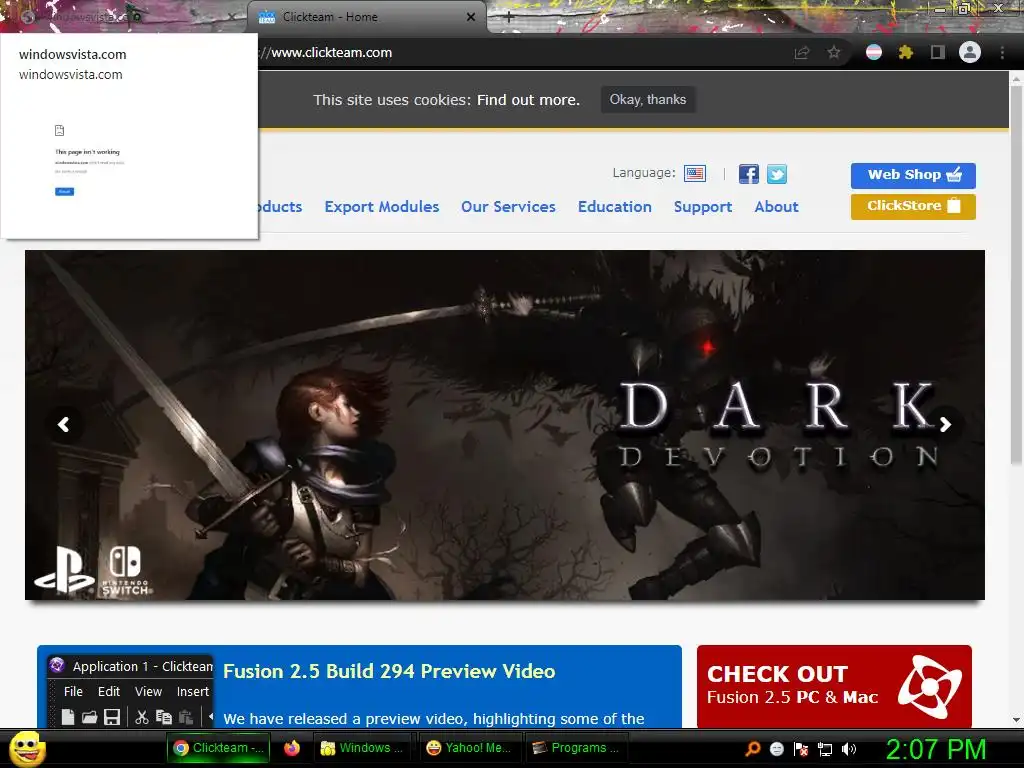Open the Extensions puzzle piece menu

tap(905, 52)
